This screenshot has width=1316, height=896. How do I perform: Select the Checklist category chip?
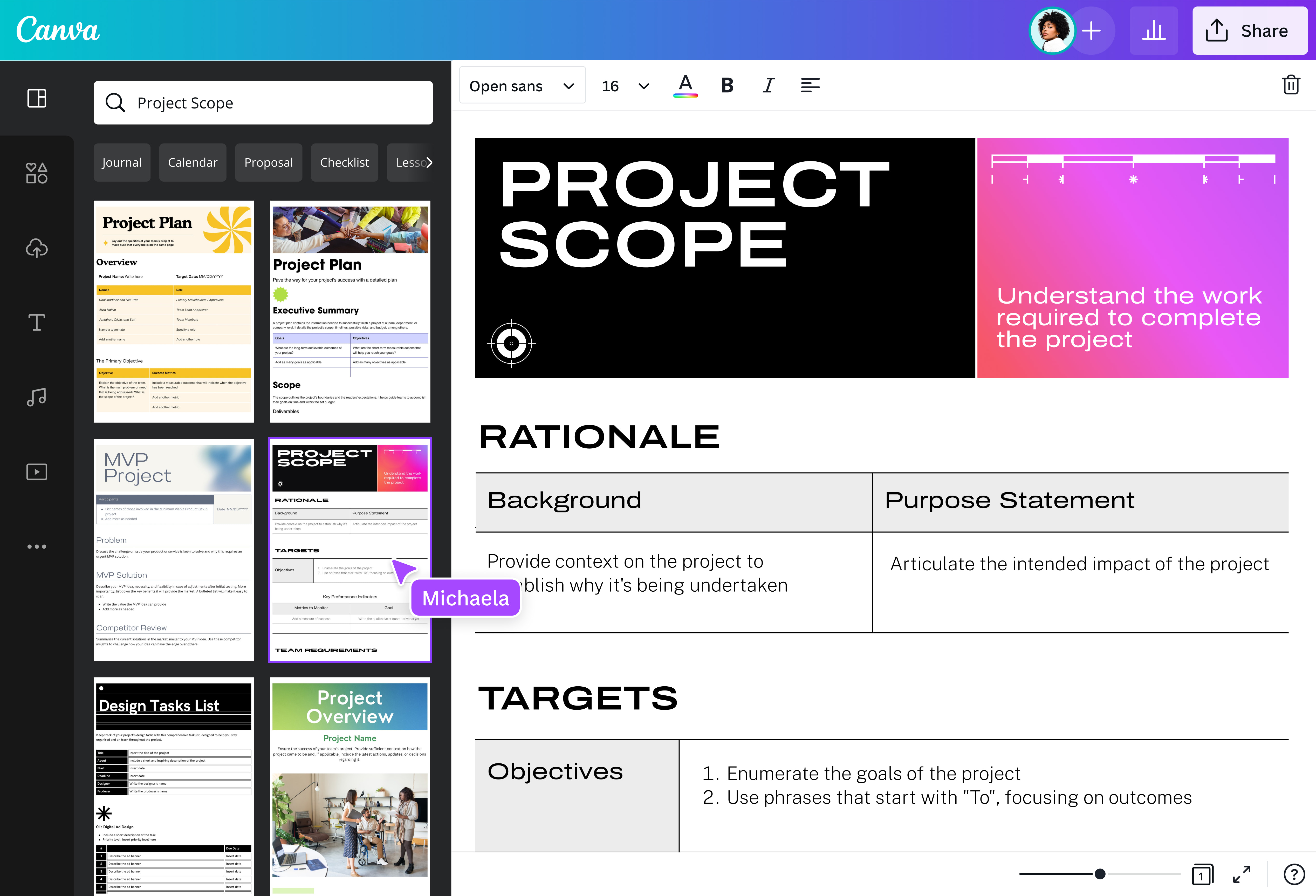tap(344, 162)
